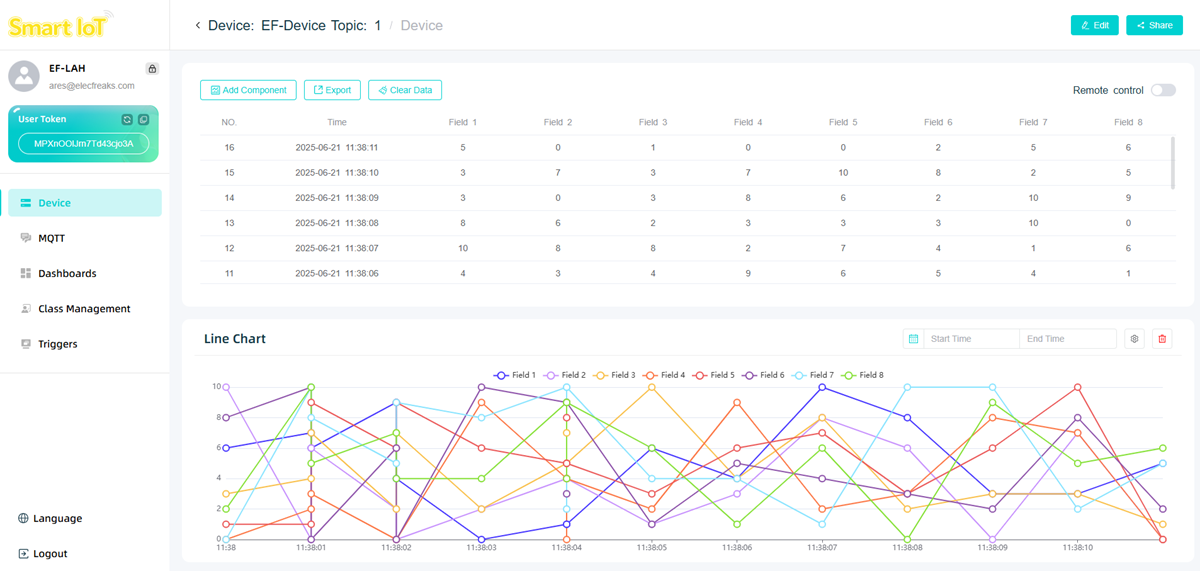This screenshot has height=571, width=1200.
Task: Open line chart settings gear
Action: (x=1134, y=339)
